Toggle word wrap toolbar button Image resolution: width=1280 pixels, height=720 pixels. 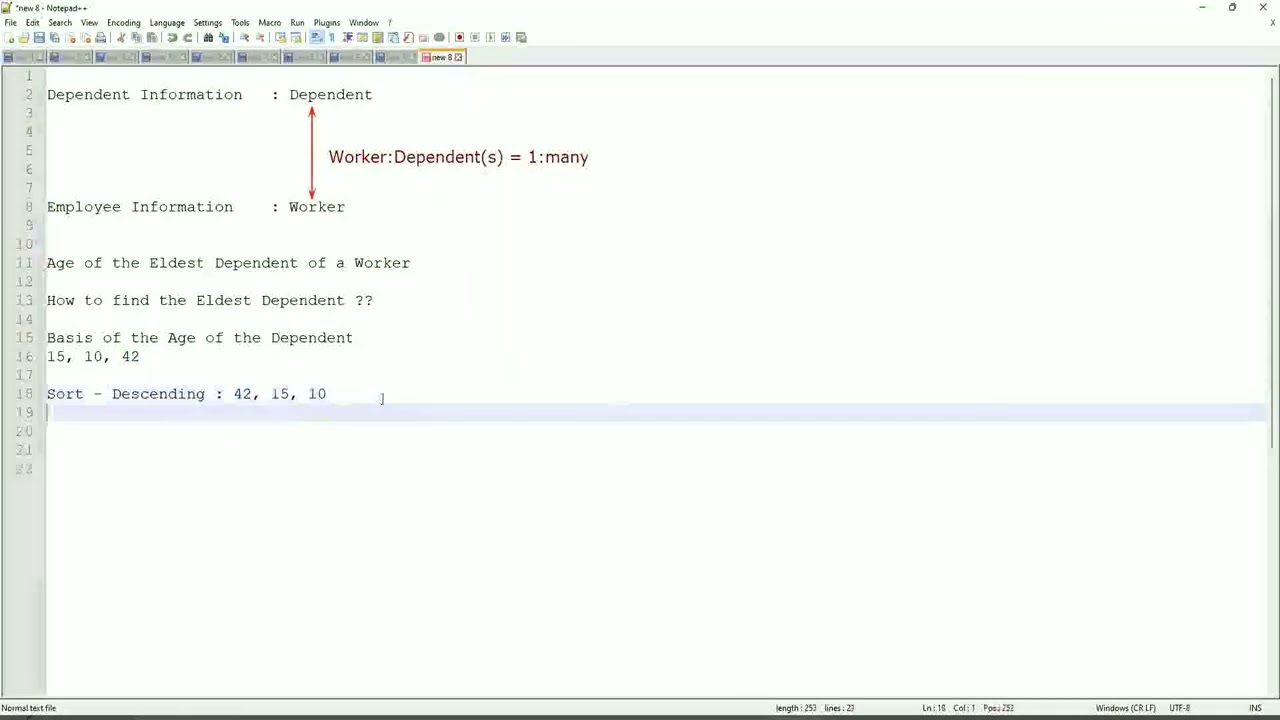316,38
